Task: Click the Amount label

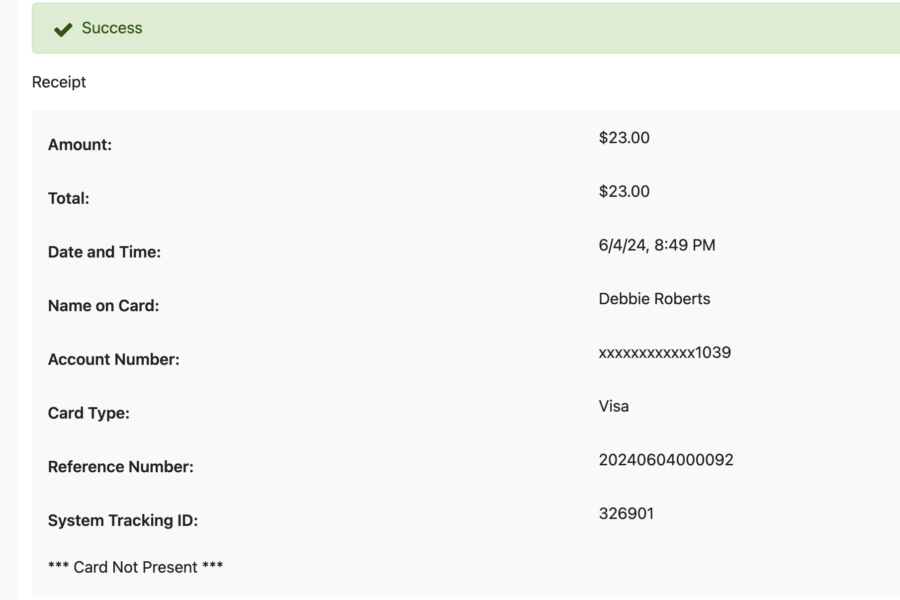Action: tap(80, 145)
